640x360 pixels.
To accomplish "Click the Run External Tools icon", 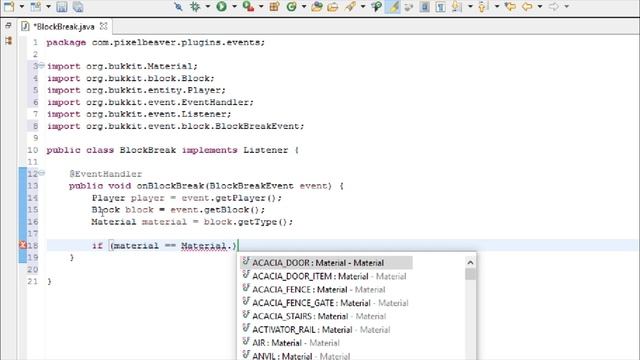I will click(248, 7).
